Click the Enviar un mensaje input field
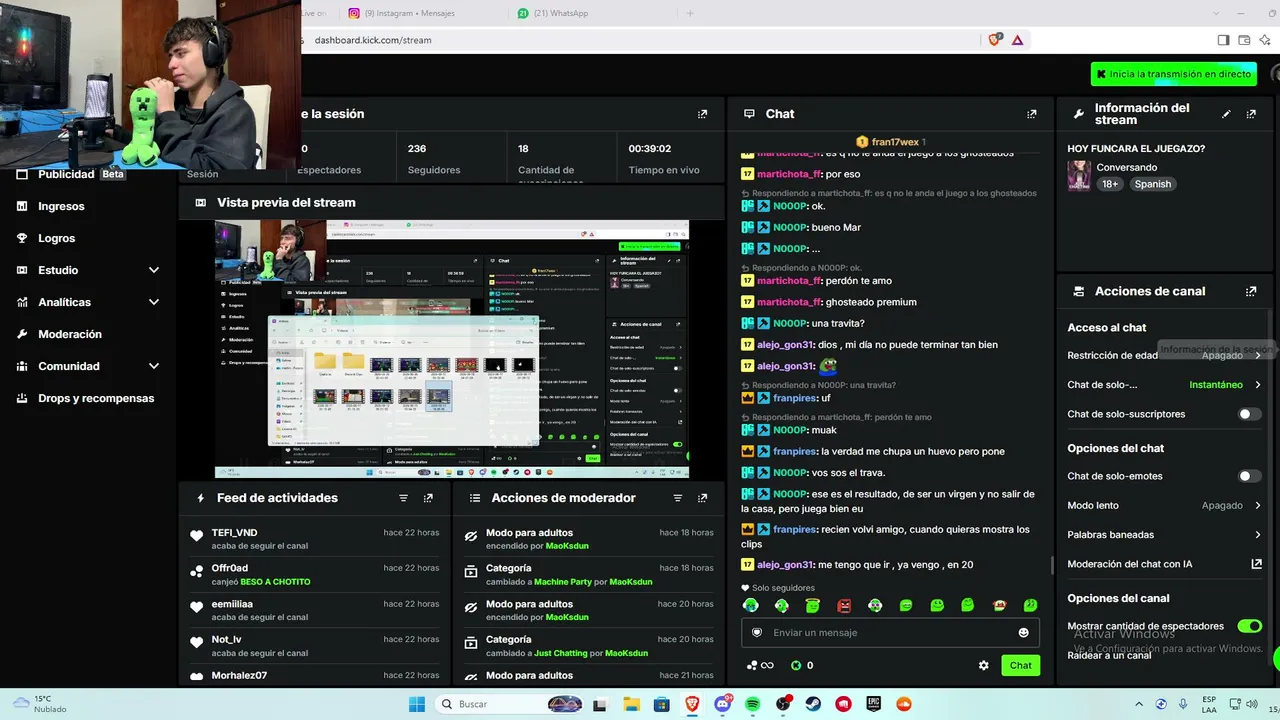 [x=890, y=633]
